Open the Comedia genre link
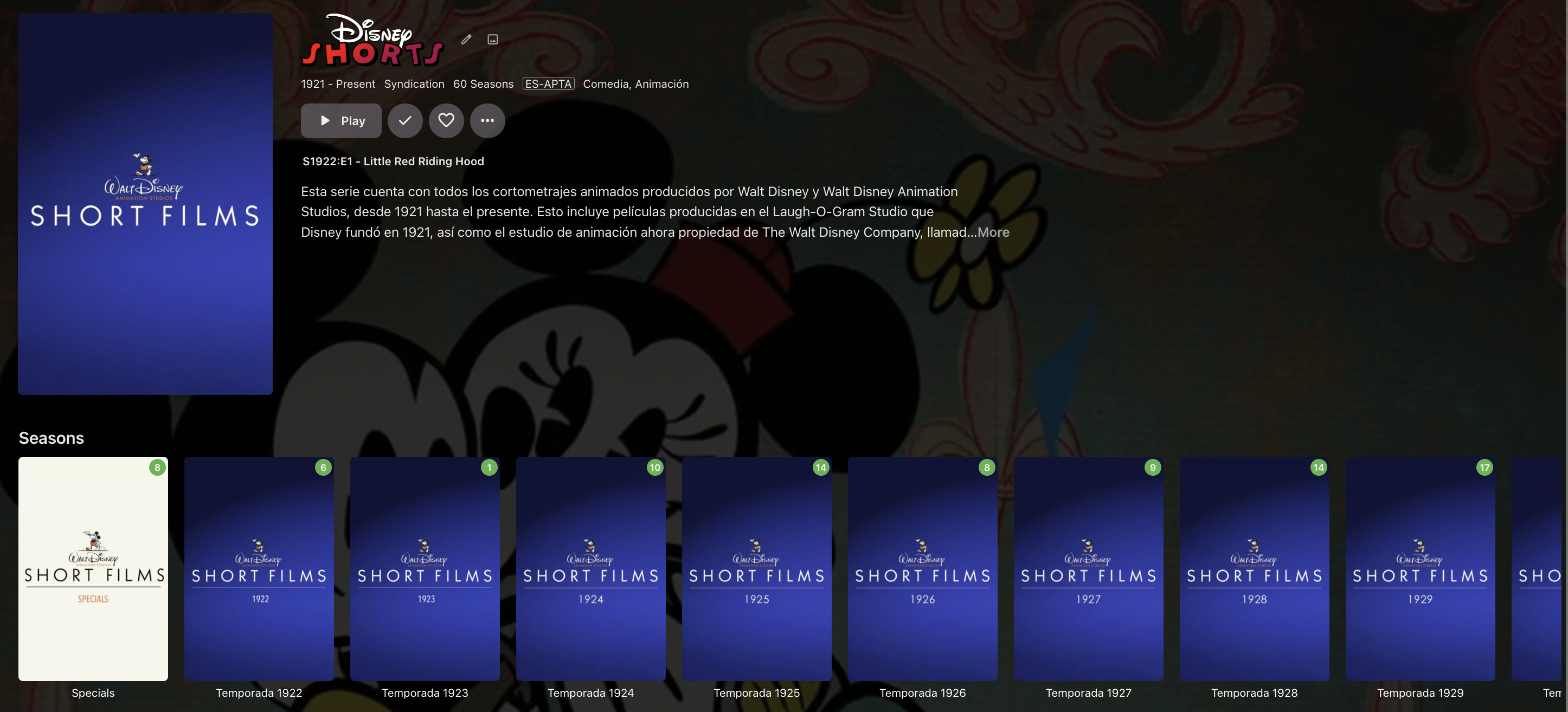 click(605, 84)
